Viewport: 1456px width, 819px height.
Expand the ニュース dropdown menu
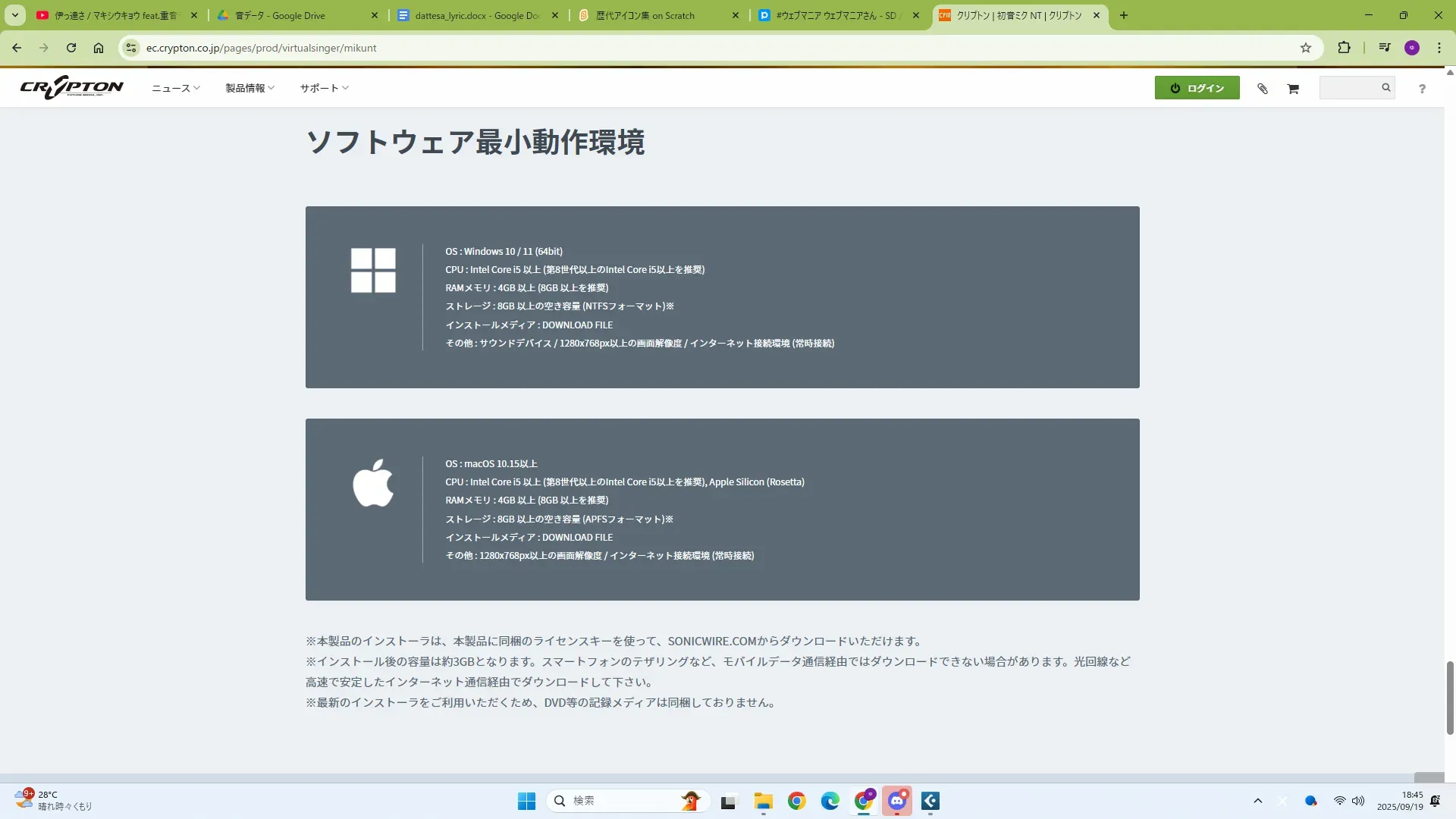point(176,88)
